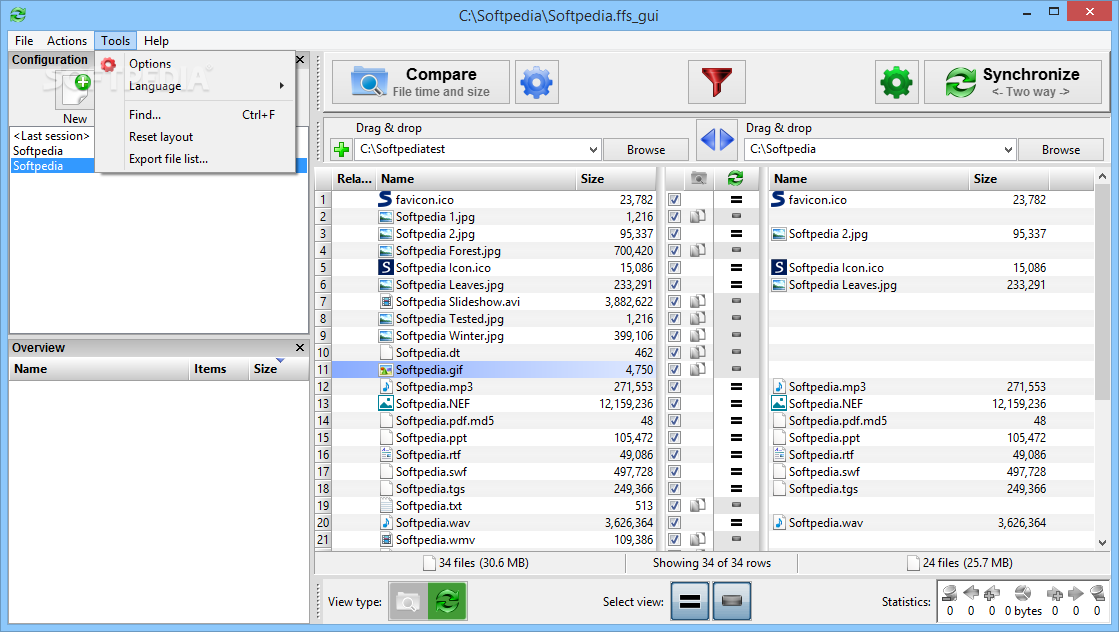Open the red funnel filter settings
The image size is (1119, 632).
pyautogui.click(x=717, y=82)
